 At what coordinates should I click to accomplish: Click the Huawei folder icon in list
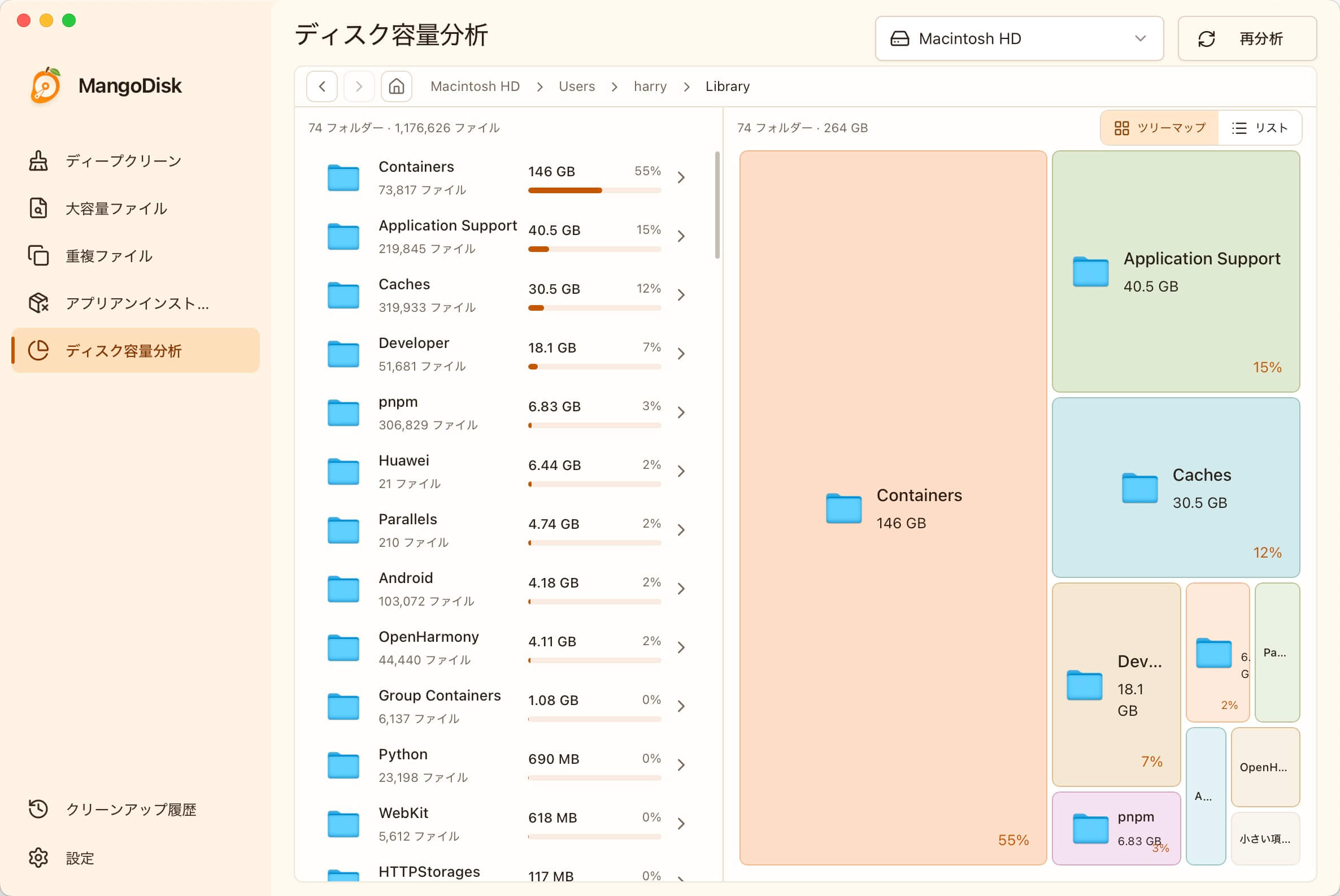[x=343, y=471]
